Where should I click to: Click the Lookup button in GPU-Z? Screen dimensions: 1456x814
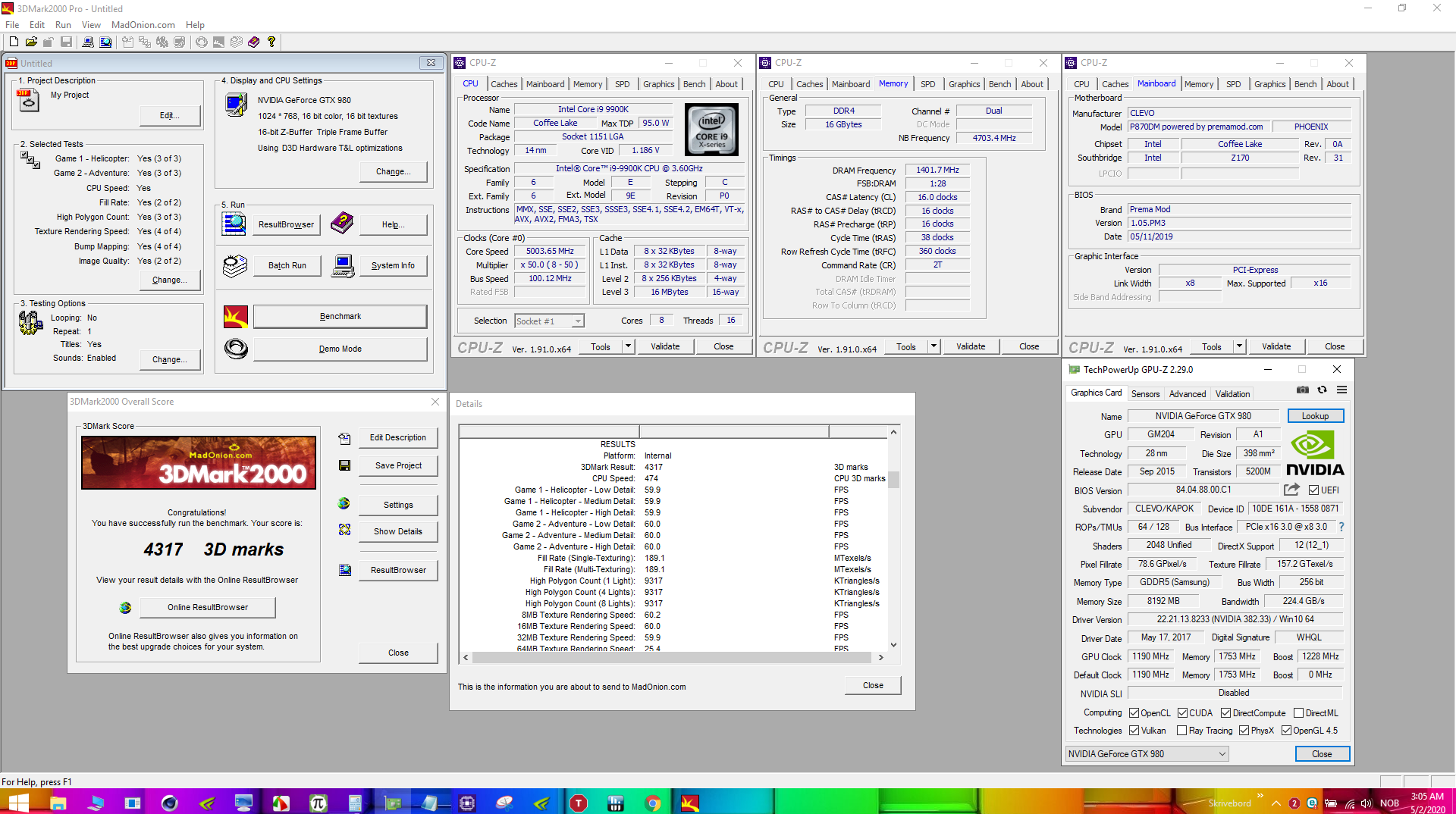[1315, 416]
